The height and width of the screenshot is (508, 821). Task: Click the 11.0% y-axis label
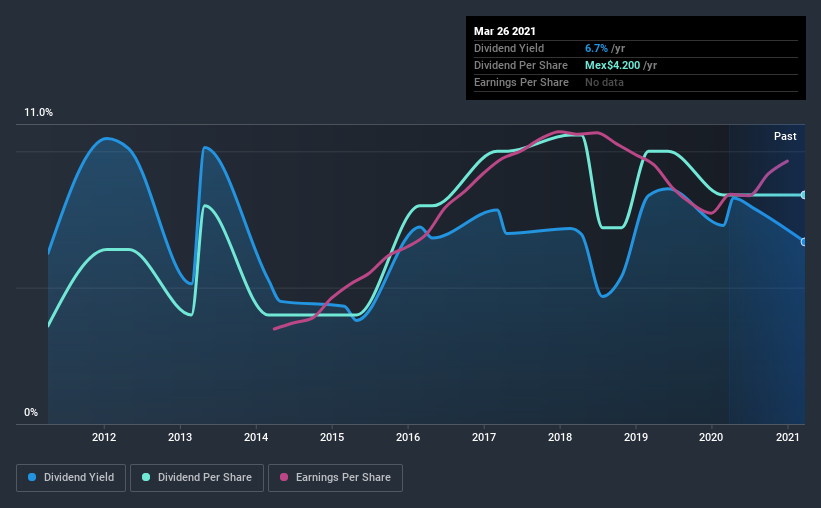pos(38,113)
